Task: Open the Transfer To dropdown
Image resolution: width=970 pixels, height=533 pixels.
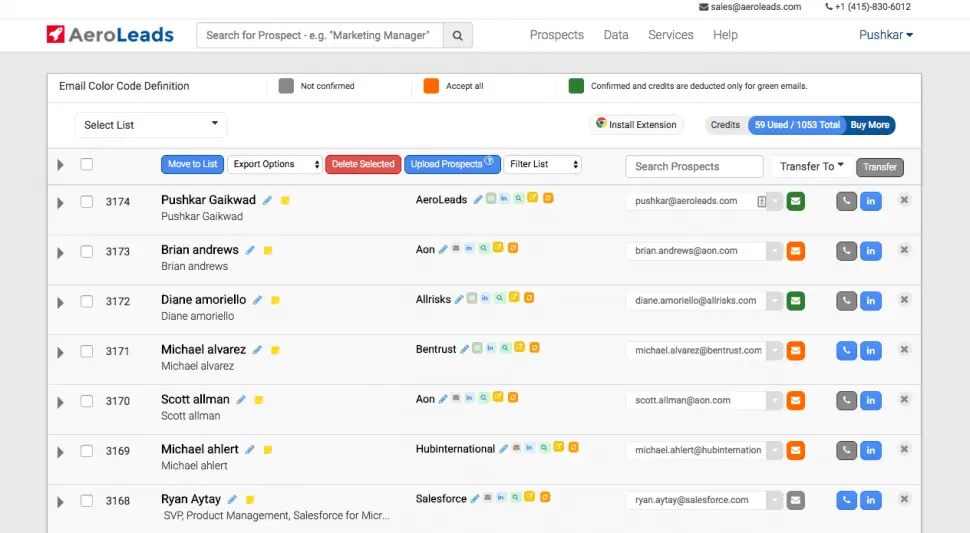Action: click(812, 166)
